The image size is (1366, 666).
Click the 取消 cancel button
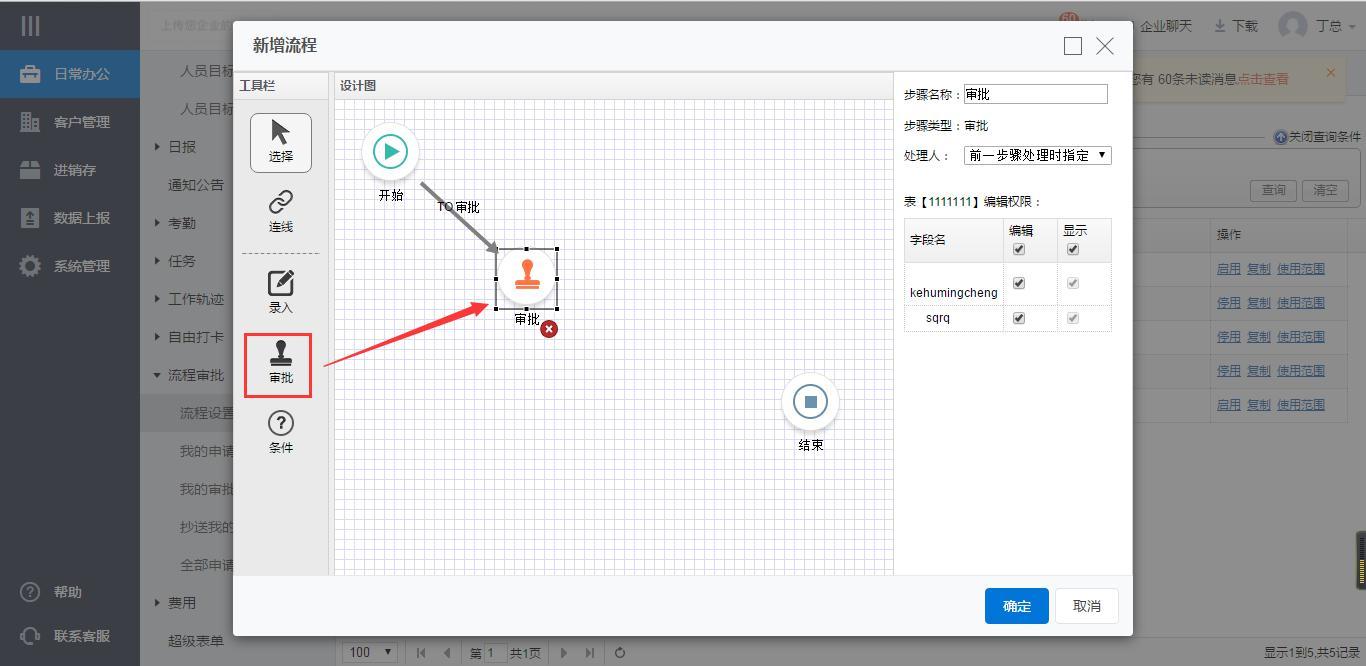pyautogui.click(x=1086, y=606)
